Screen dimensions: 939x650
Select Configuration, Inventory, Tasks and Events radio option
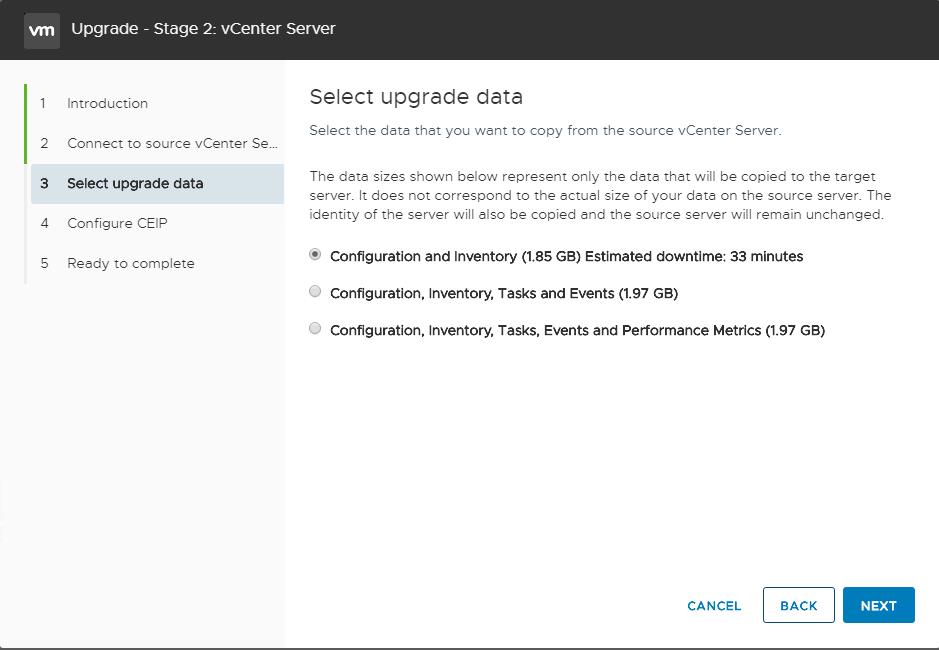point(315,292)
